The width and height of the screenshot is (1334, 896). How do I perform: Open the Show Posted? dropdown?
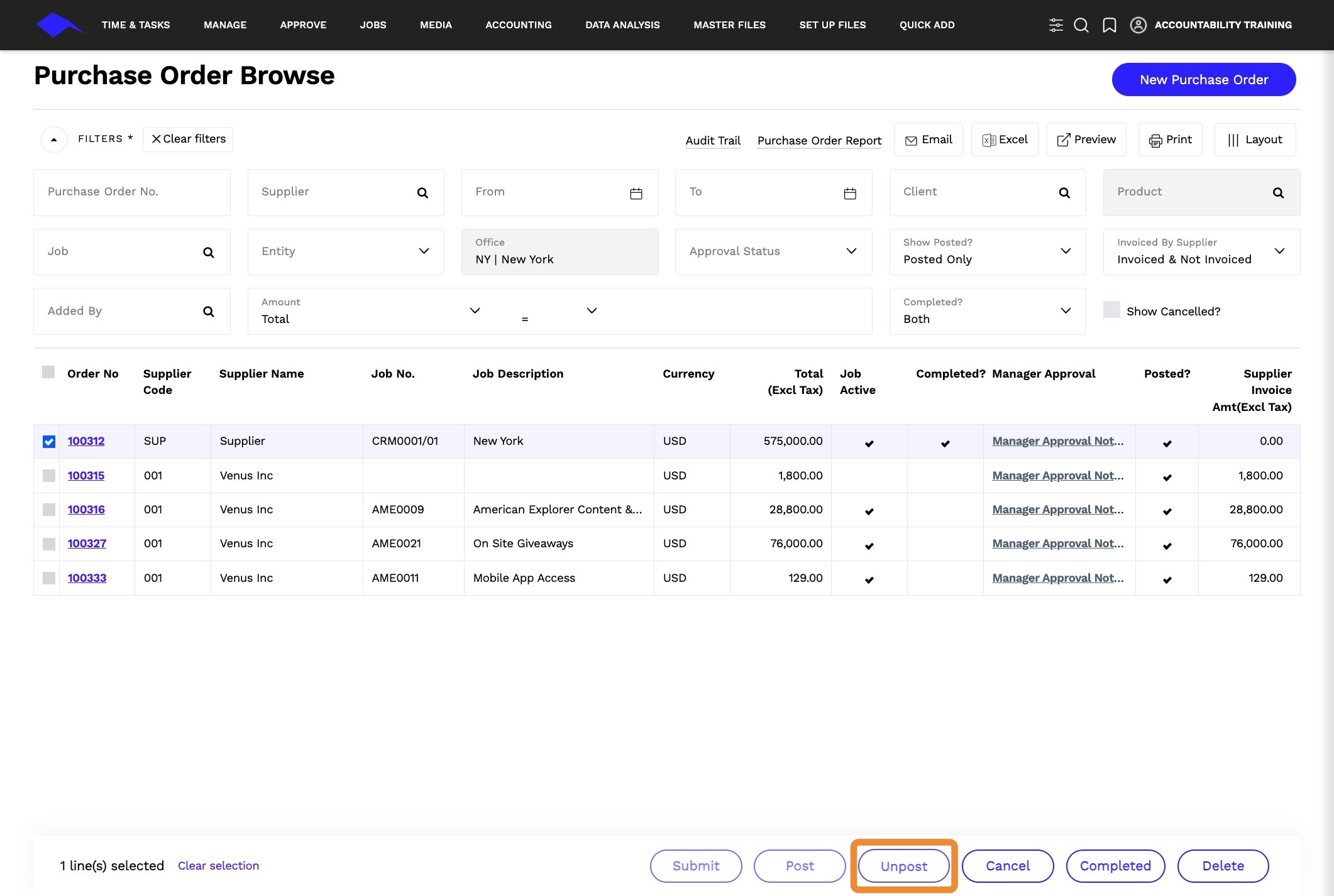point(988,252)
